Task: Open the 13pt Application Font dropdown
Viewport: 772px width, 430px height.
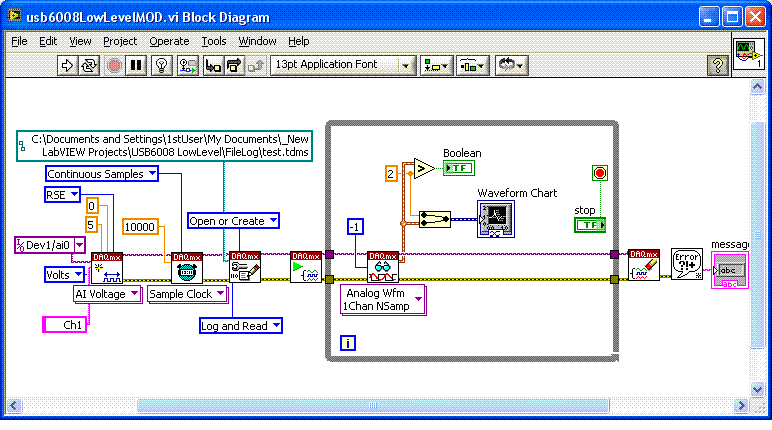Action: [x=343, y=65]
